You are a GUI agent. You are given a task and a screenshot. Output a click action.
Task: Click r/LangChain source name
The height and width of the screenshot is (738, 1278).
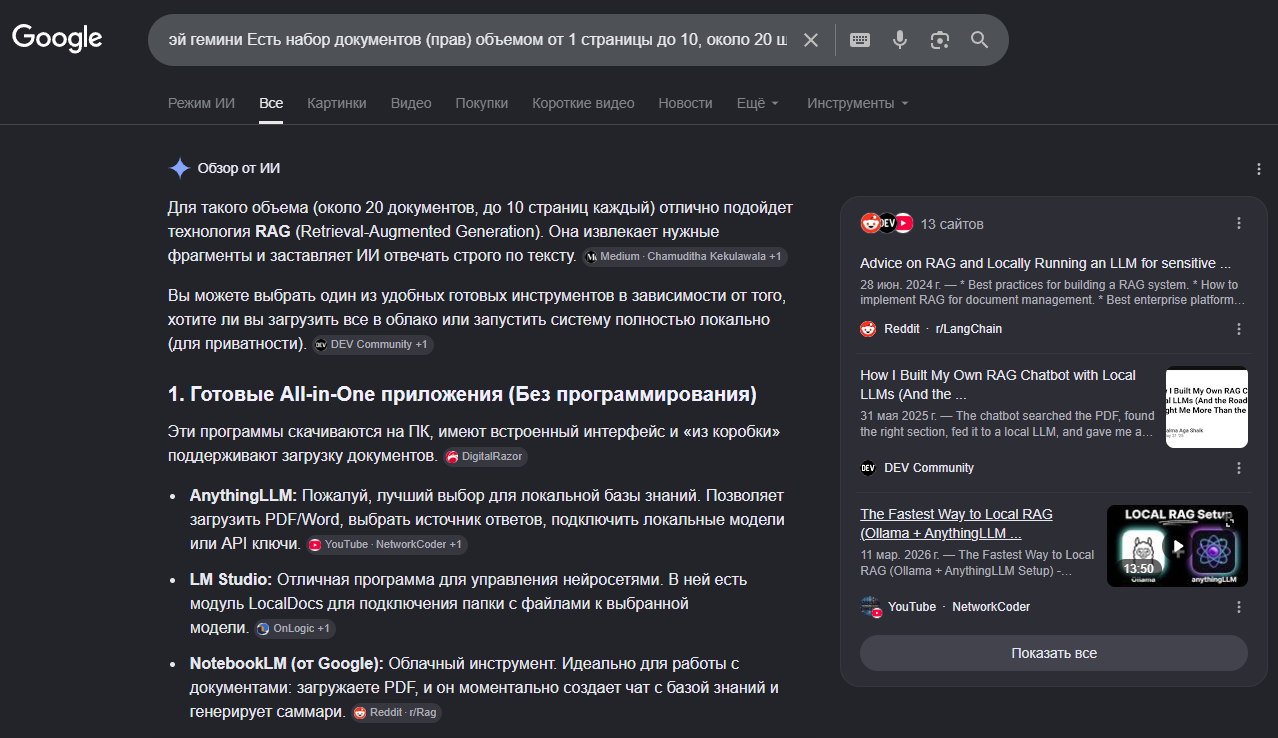[x=969, y=328]
